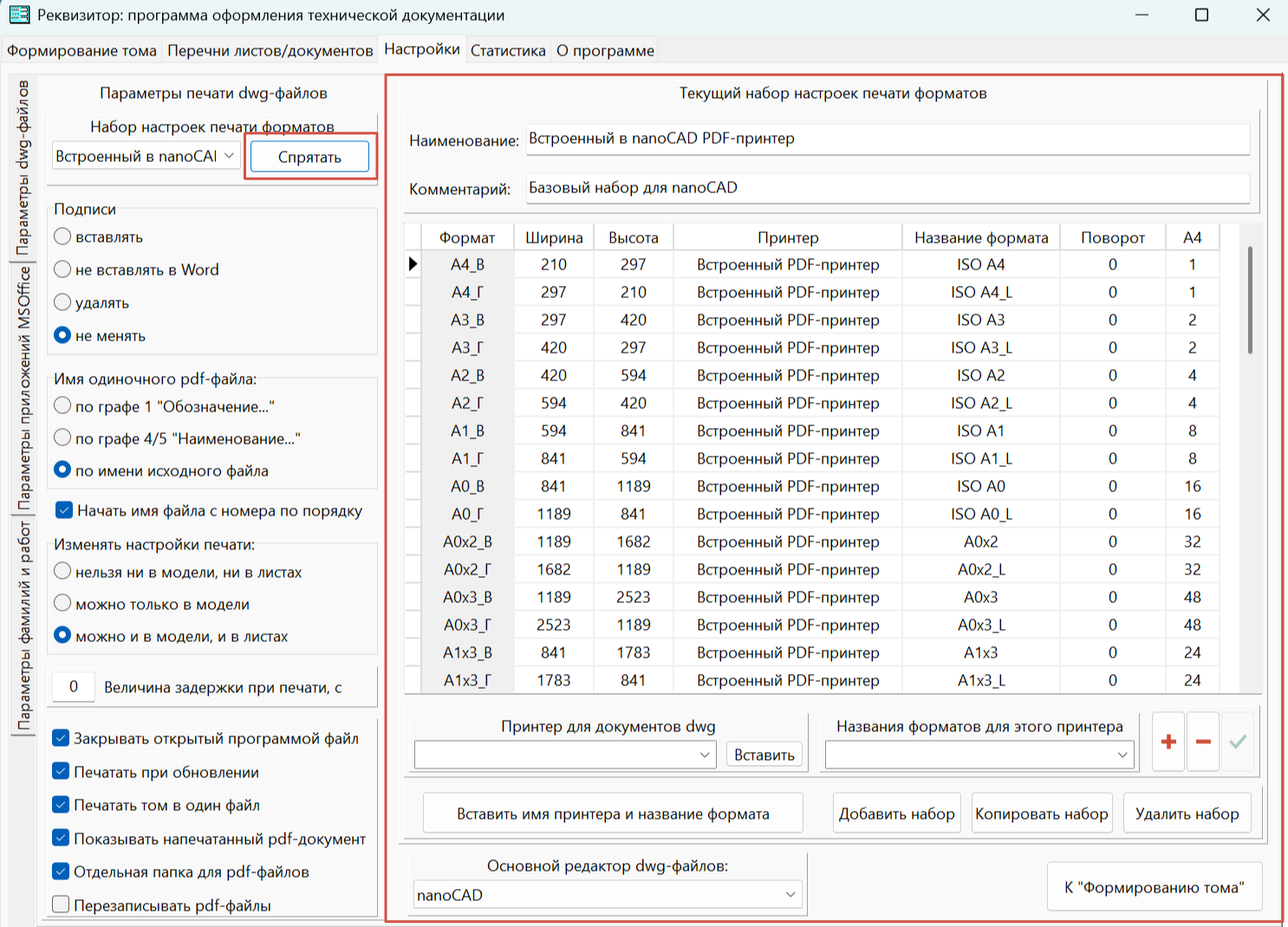Select vertical tab 'Параметры приложений MSOffice'

point(23,387)
